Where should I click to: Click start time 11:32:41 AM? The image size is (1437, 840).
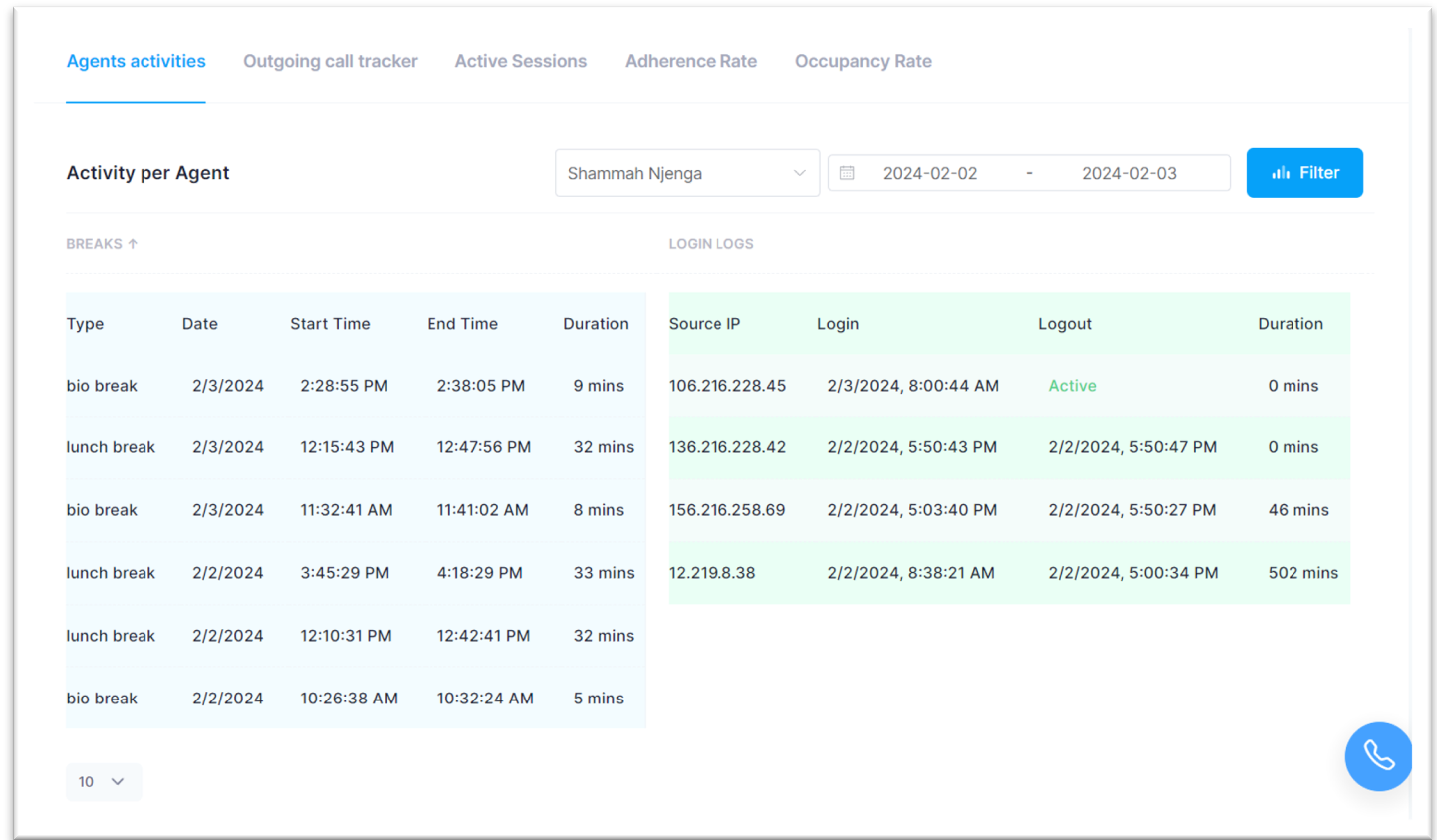pyautogui.click(x=346, y=510)
